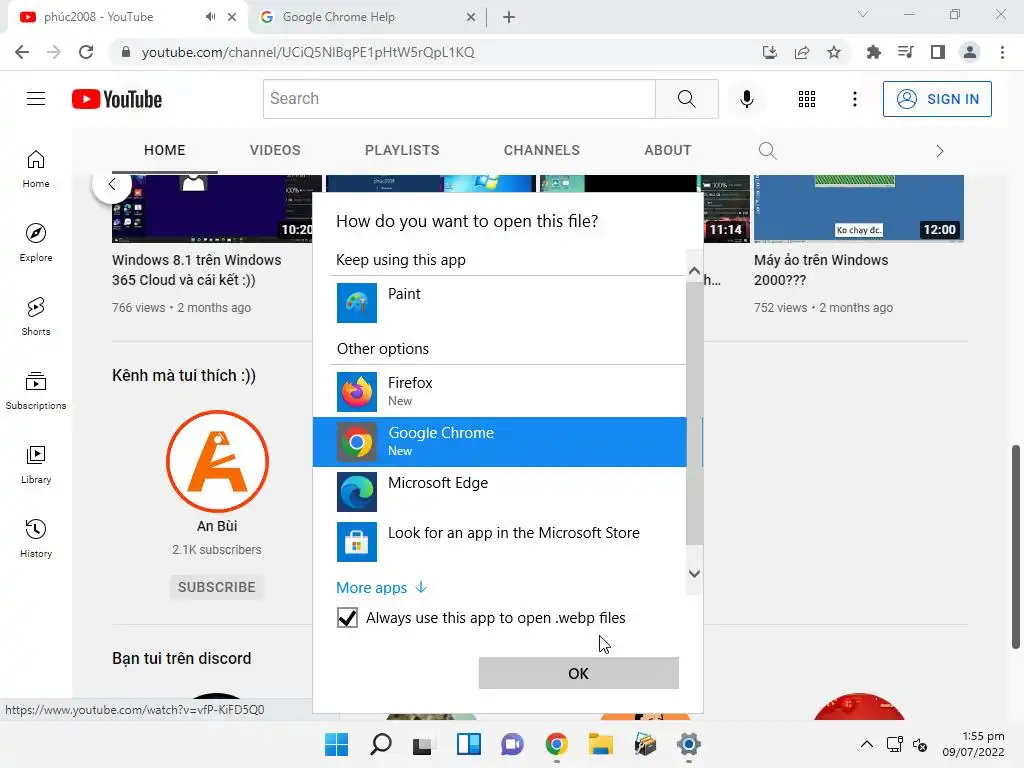Screen dimensions: 1024x768
Task: Select the channel HOME tab
Action: pos(165,150)
